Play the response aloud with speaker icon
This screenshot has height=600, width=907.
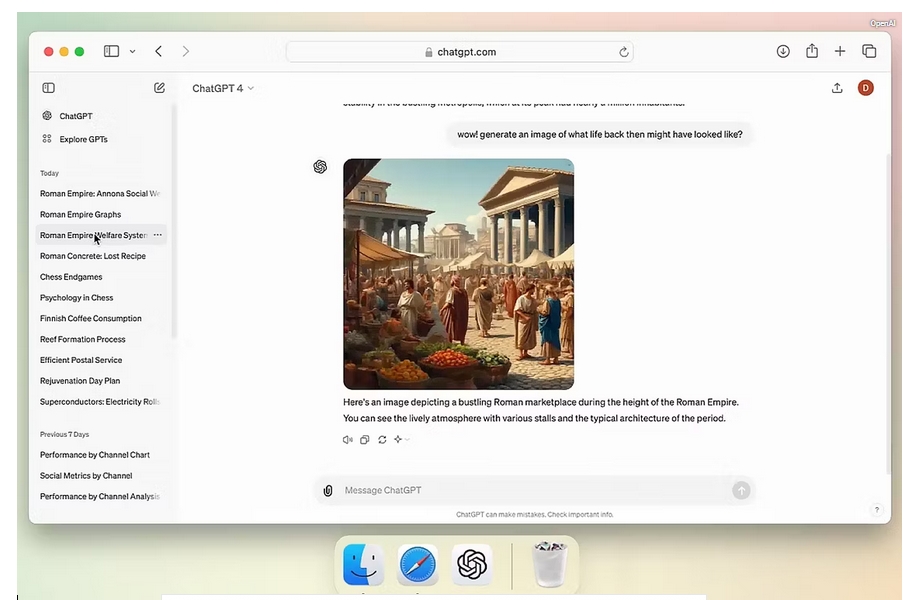coord(347,440)
